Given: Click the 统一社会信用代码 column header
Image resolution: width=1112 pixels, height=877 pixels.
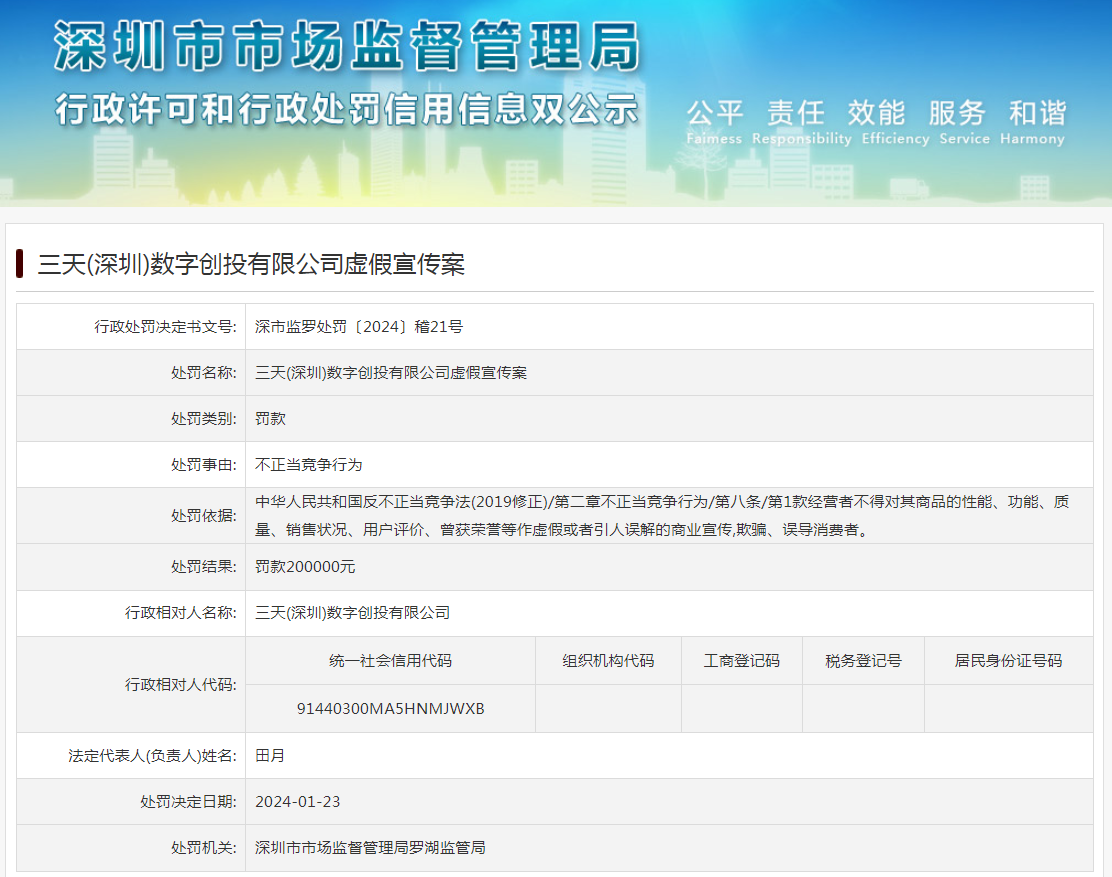Looking at the screenshot, I should click(390, 660).
